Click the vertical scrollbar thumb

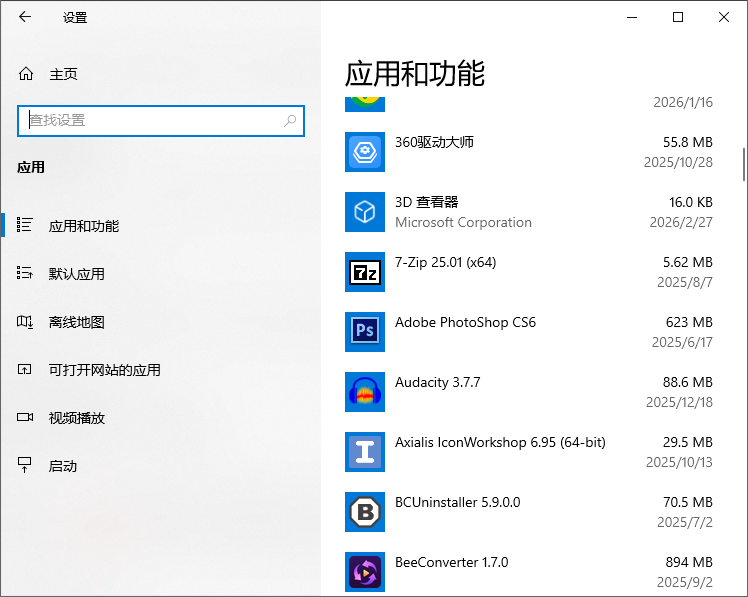coord(743,165)
